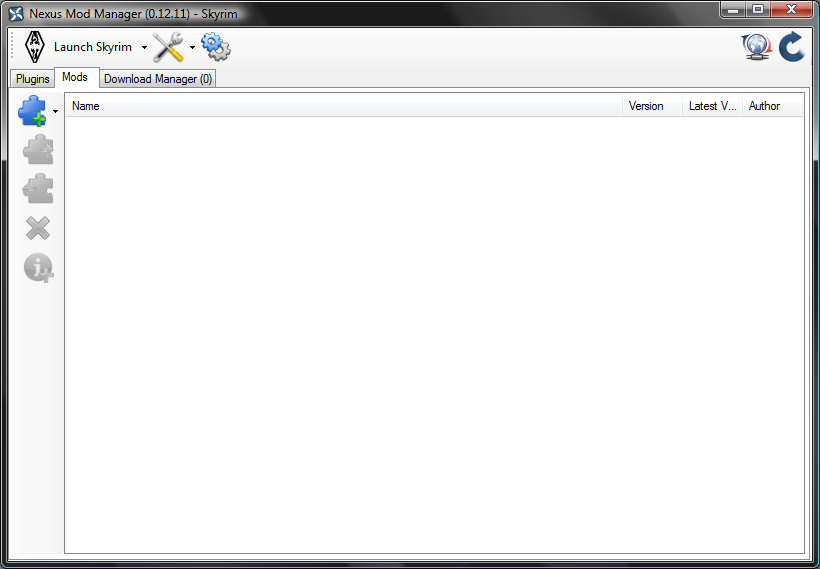820x569 pixels.
Task: Select the Mods tab
Action: click(75, 77)
